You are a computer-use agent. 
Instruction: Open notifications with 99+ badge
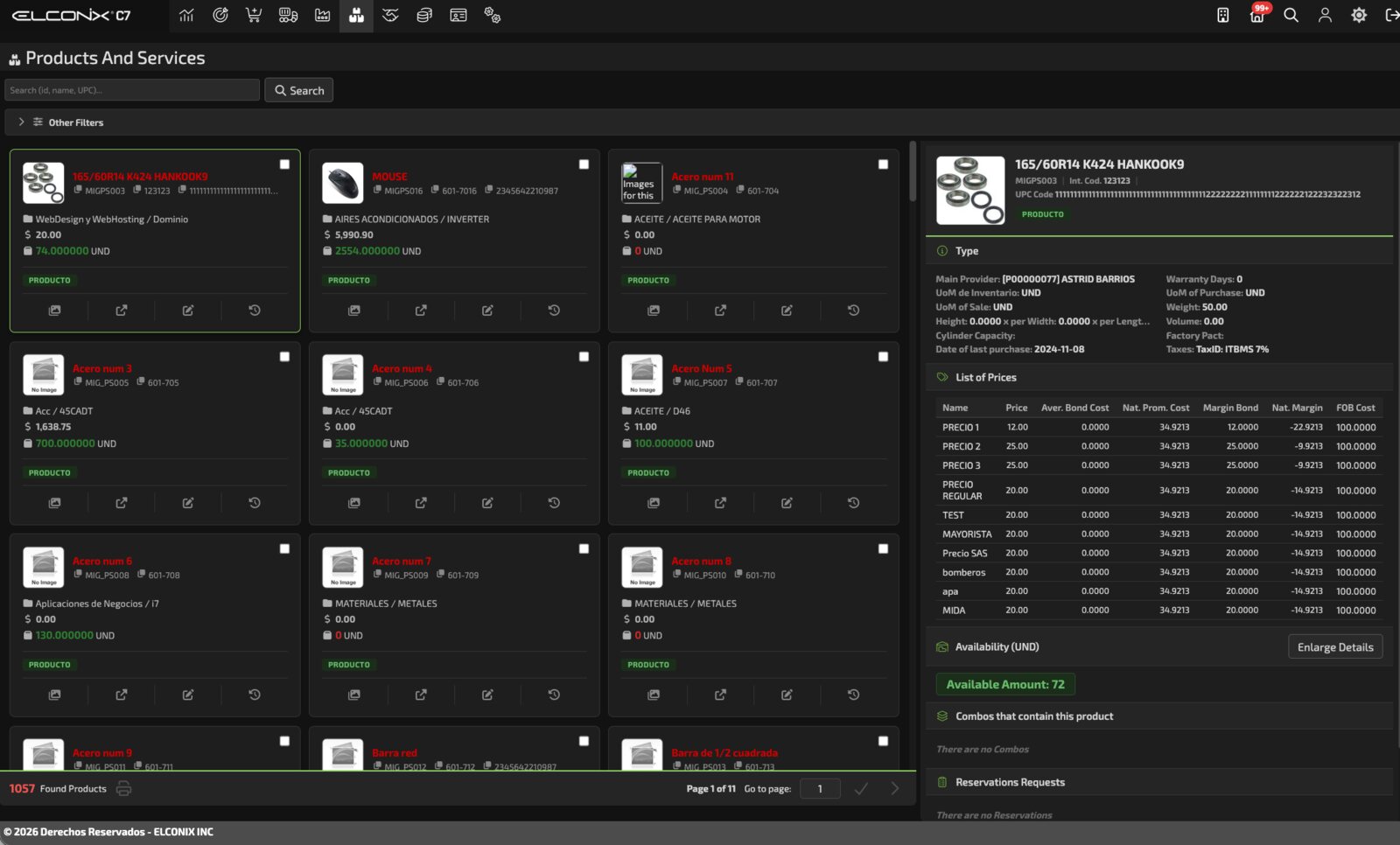(1257, 13)
